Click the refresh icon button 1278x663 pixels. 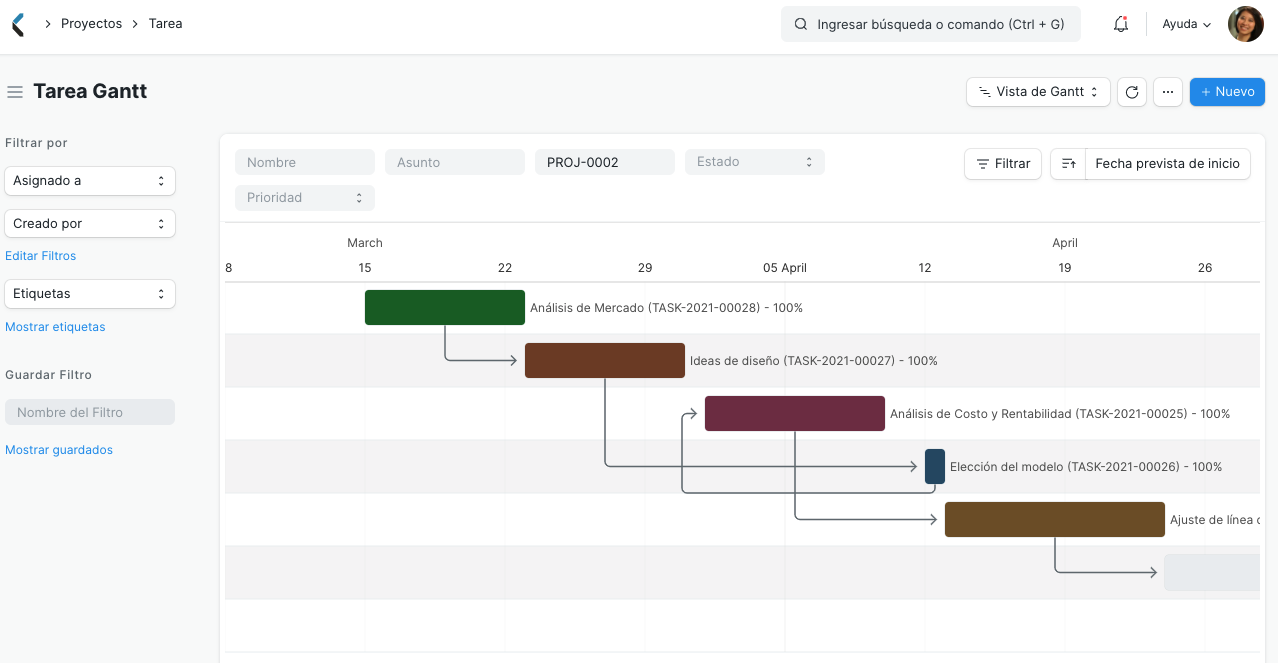click(x=1132, y=92)
